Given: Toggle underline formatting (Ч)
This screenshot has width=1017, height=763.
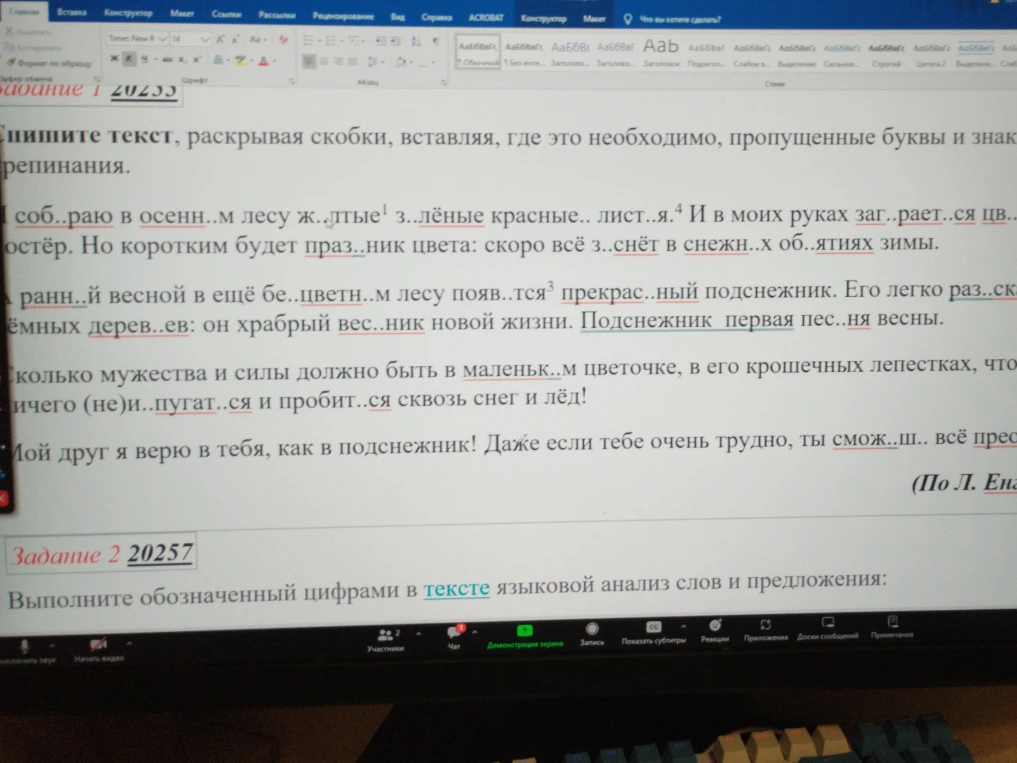Looking at the screenshot, I should pos(144,59).
